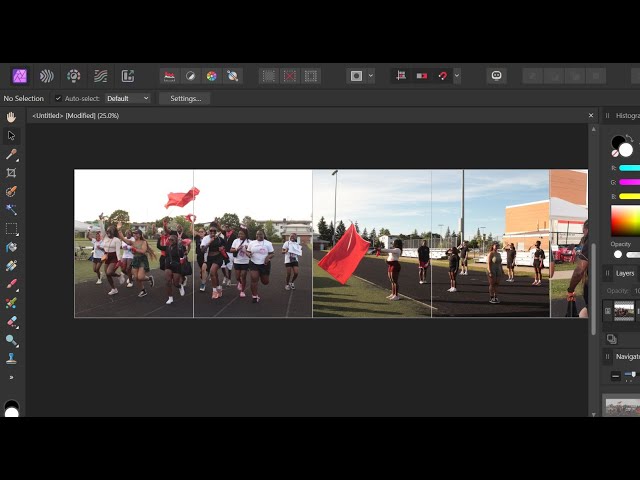Pick a color in gradient color box
Viewport: 640px width, 480px height.
[x=625, y=221]
